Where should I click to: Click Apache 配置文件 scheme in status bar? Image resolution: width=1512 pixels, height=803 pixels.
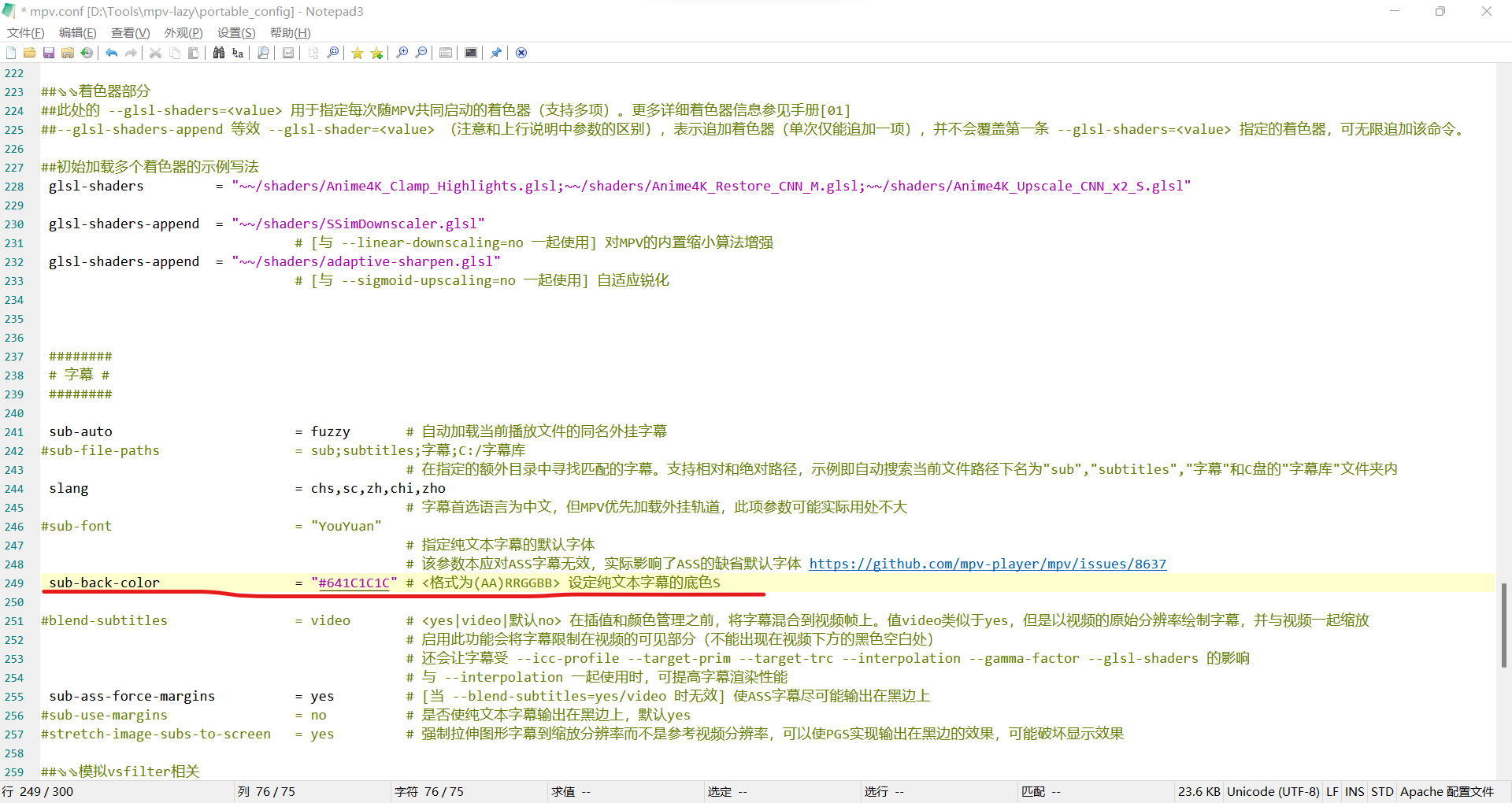(1447, 791)
